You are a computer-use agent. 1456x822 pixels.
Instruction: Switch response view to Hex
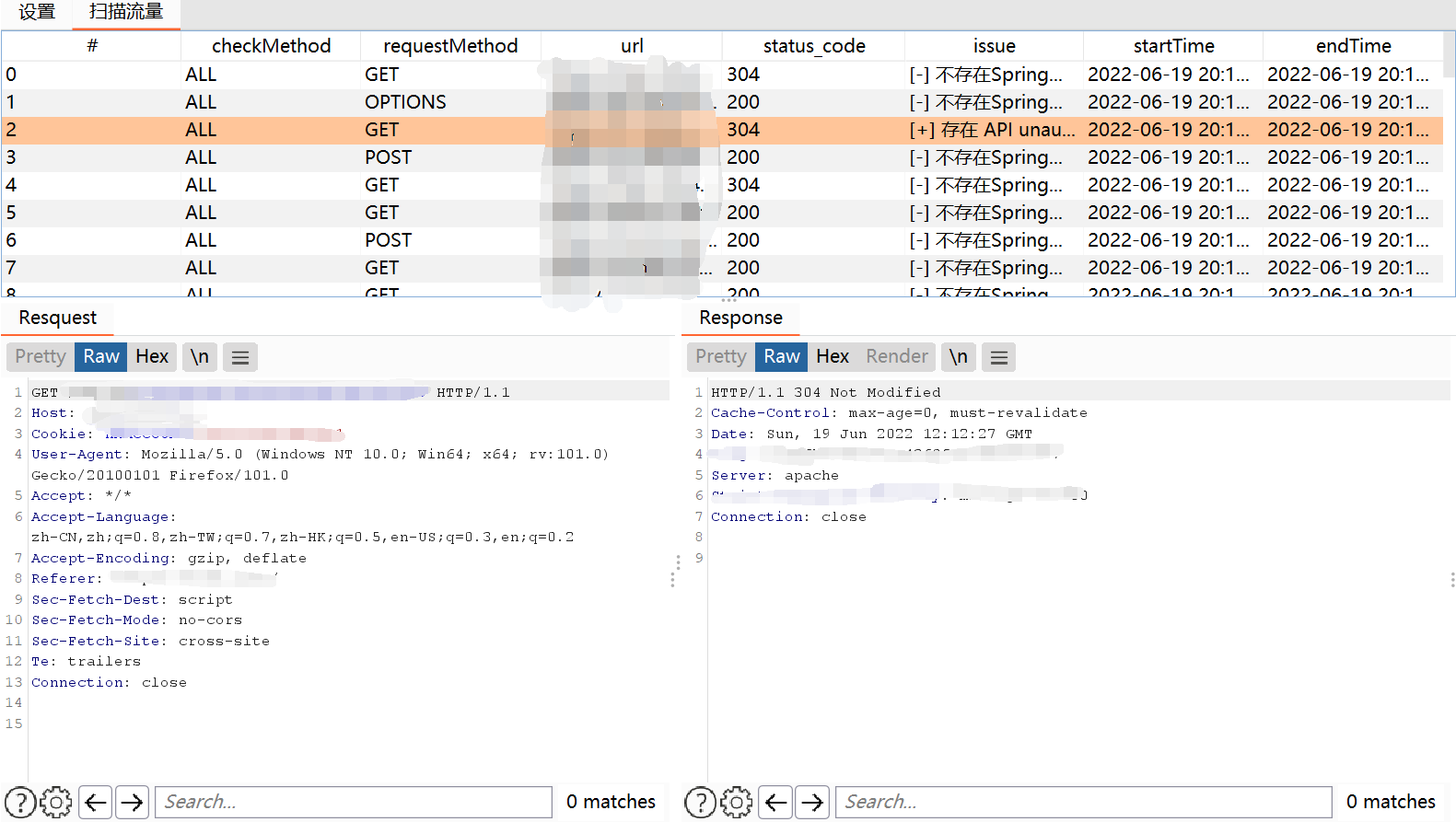tap(833, 357)
